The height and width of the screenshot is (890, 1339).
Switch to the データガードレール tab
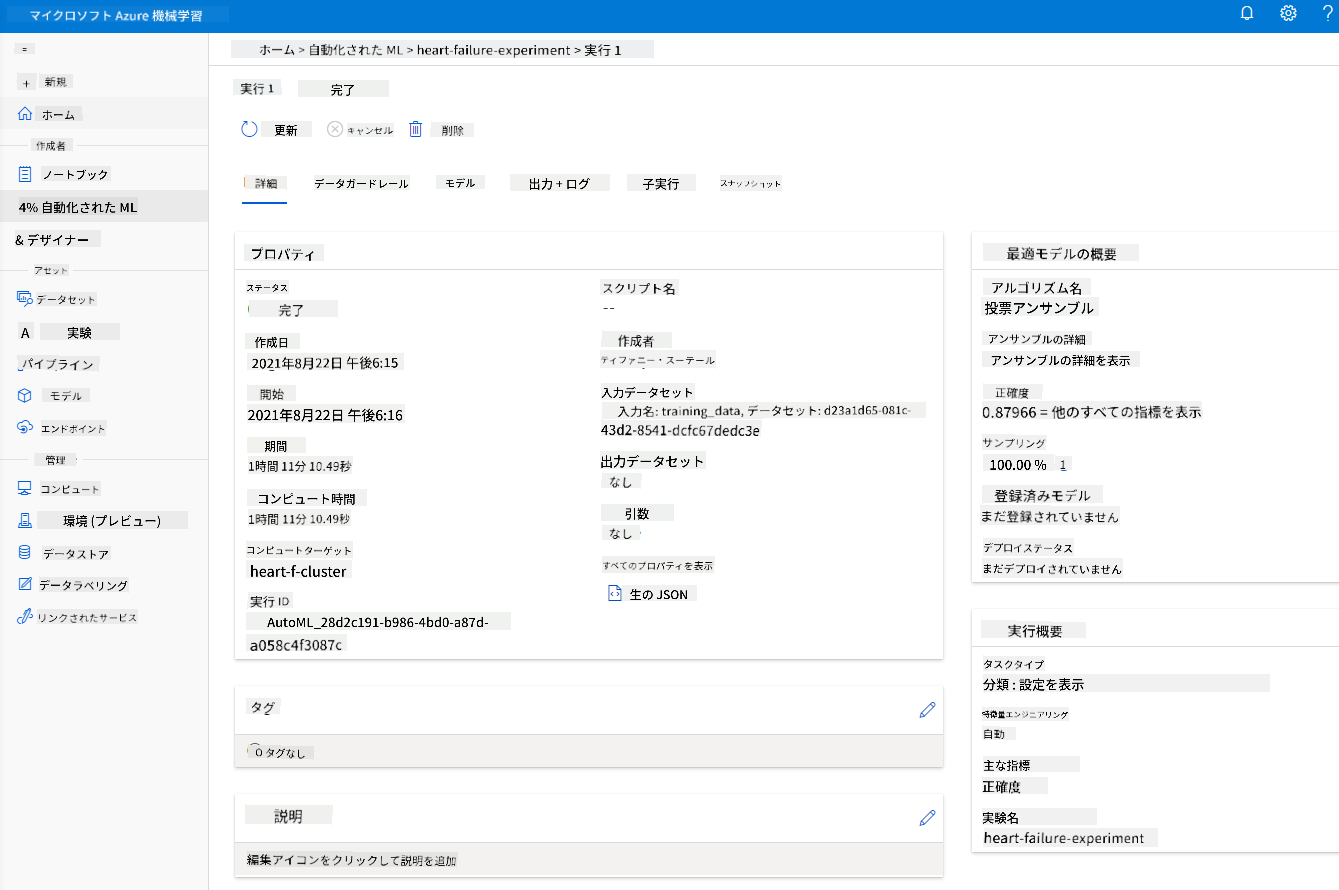click(x=361, y=183)
